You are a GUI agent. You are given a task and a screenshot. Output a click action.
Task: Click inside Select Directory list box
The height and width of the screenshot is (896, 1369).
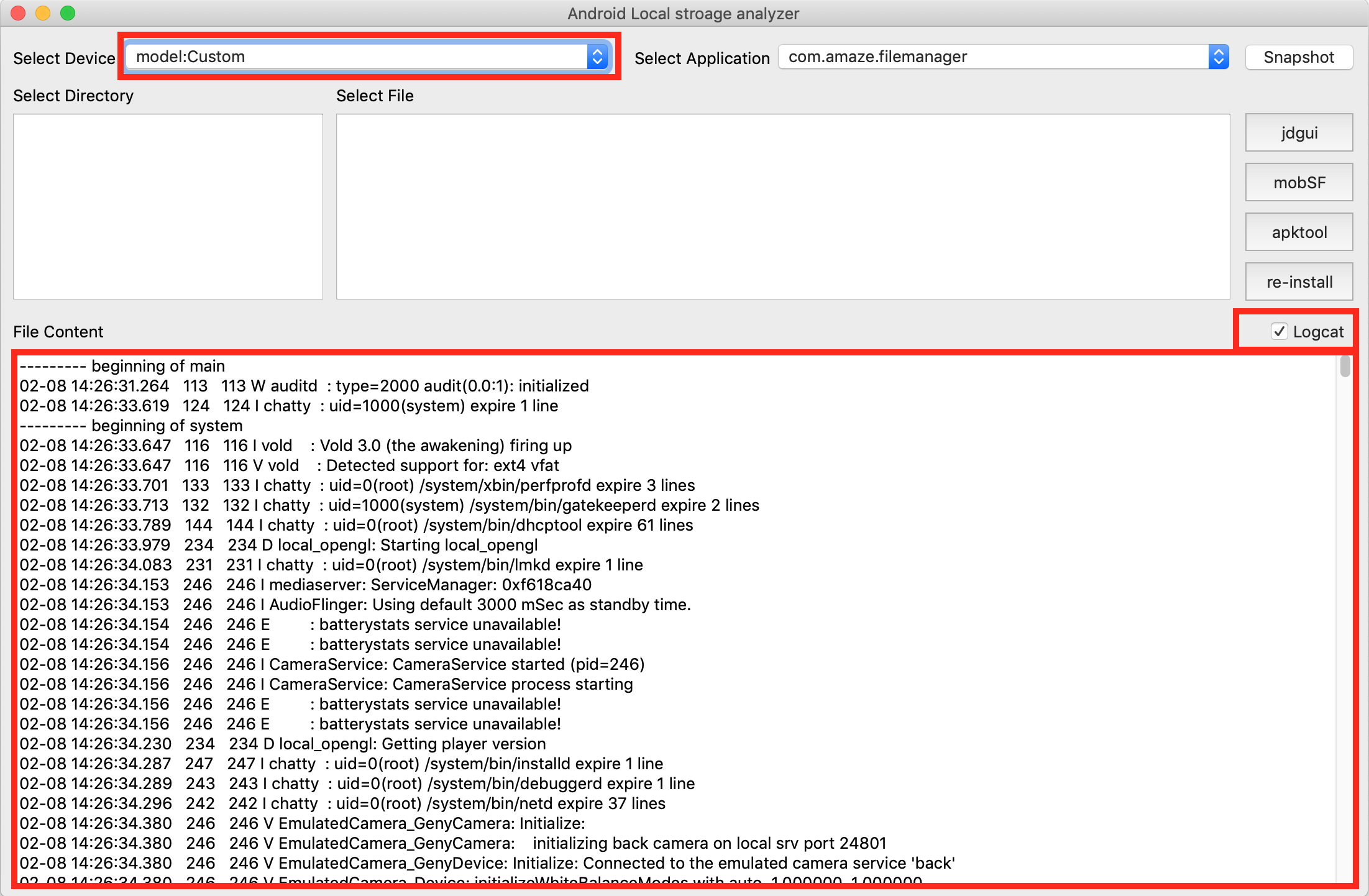point(168,206)
